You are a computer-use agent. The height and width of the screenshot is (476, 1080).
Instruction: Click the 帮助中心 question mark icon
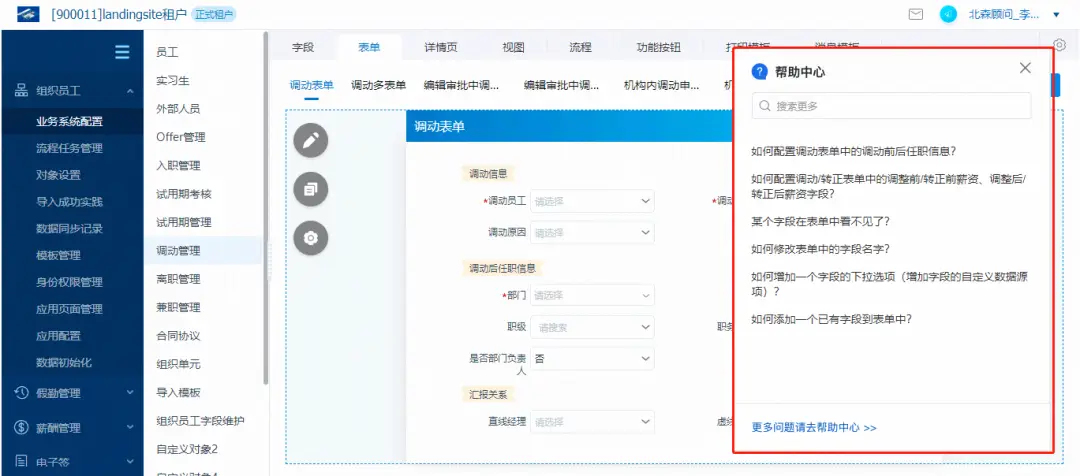[760, 72]
